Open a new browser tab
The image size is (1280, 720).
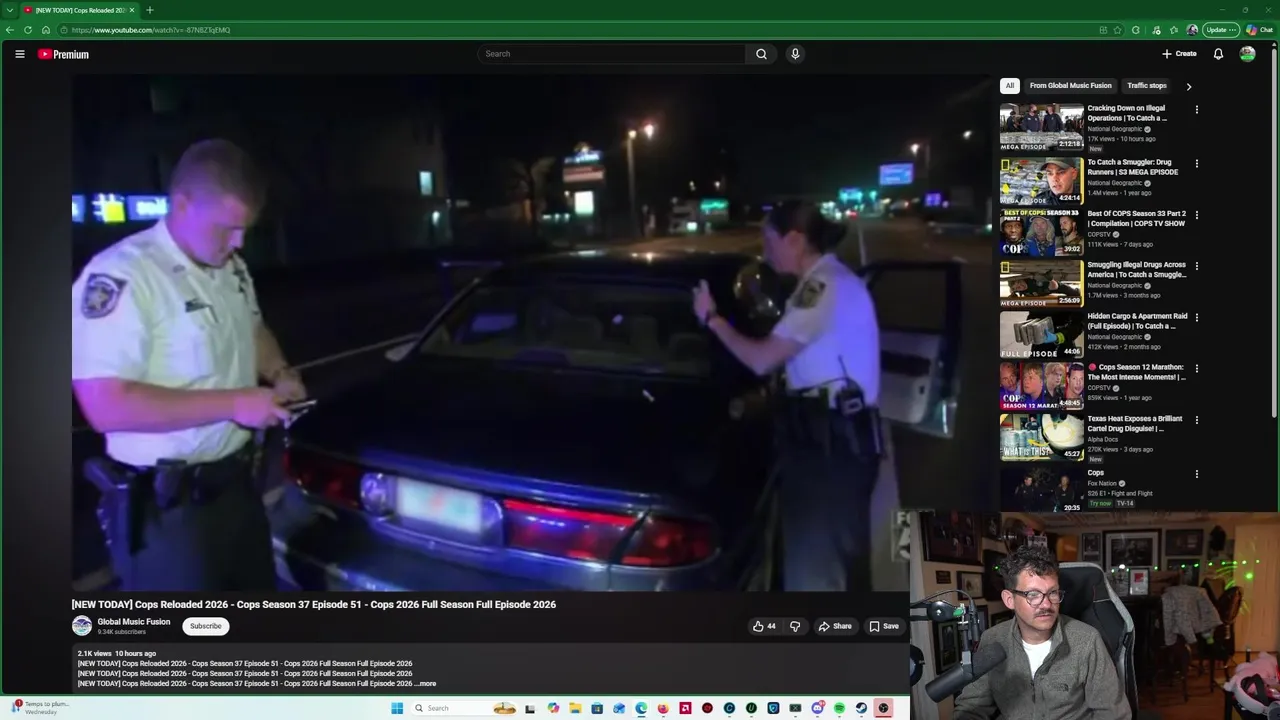tap(150, 10)
